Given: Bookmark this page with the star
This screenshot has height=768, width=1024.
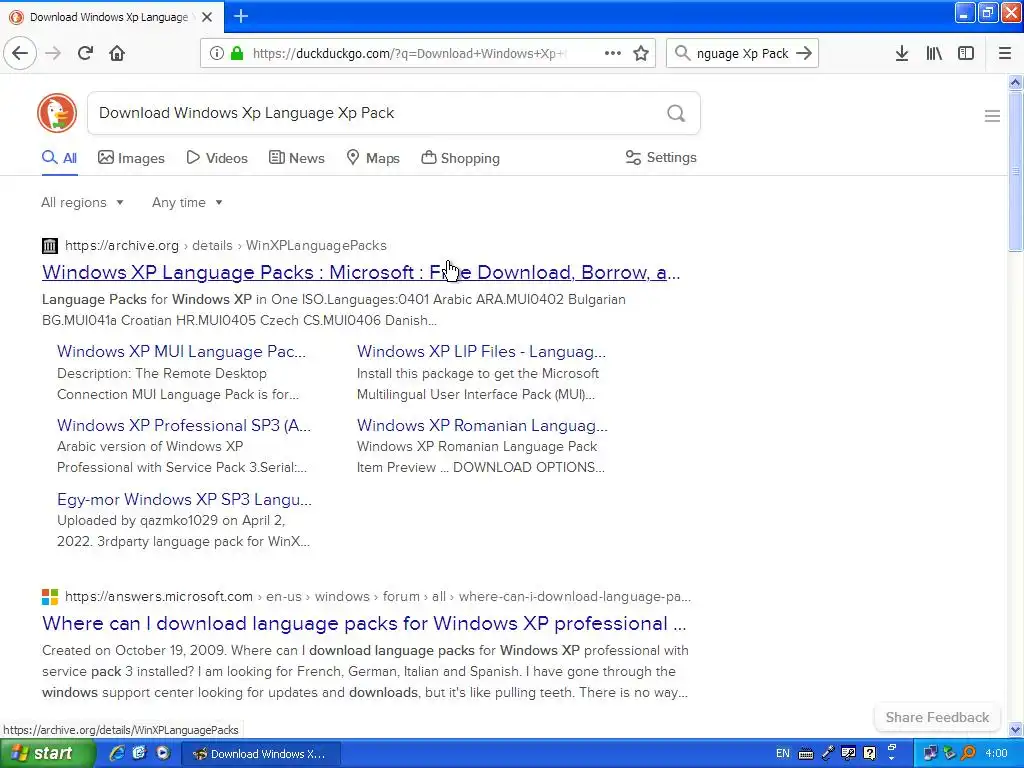Looking at the screenshot, I should pyautogui.click(x=641, y=53).
